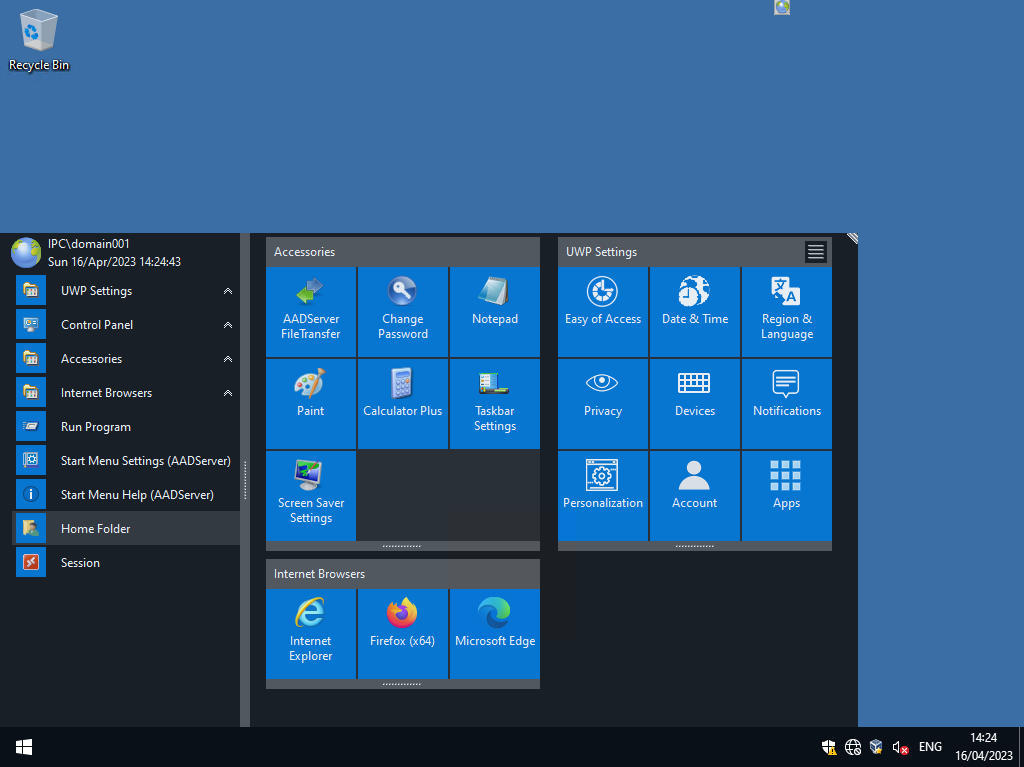
Task: Collapse the Control Panel chevron
Action: click(228, 325)
